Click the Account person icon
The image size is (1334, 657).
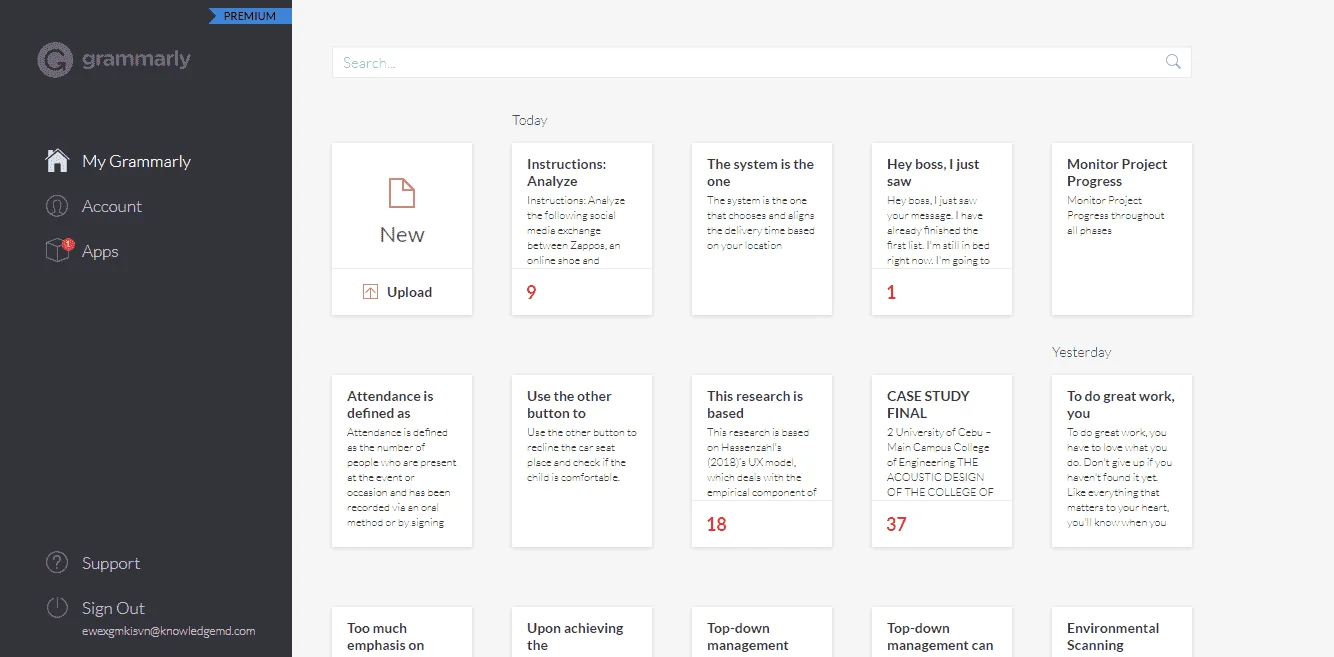(57, 206)
